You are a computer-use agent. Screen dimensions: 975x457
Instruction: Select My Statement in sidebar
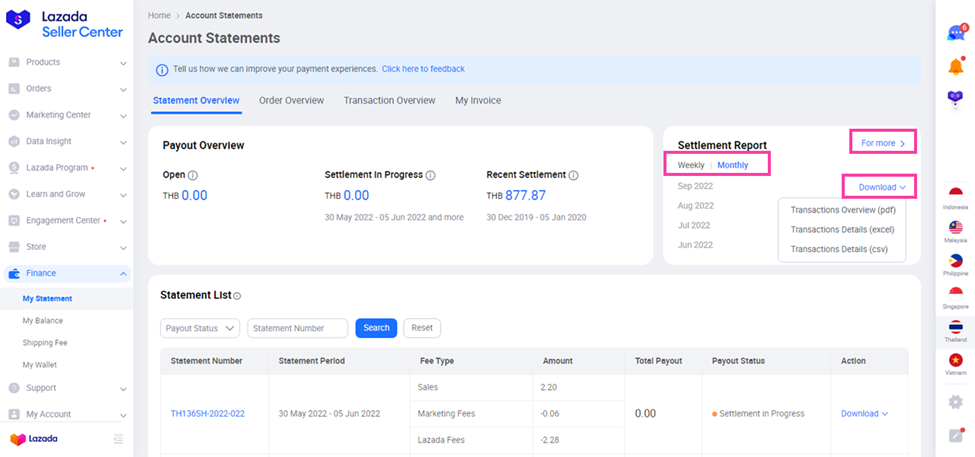[47, 298]
